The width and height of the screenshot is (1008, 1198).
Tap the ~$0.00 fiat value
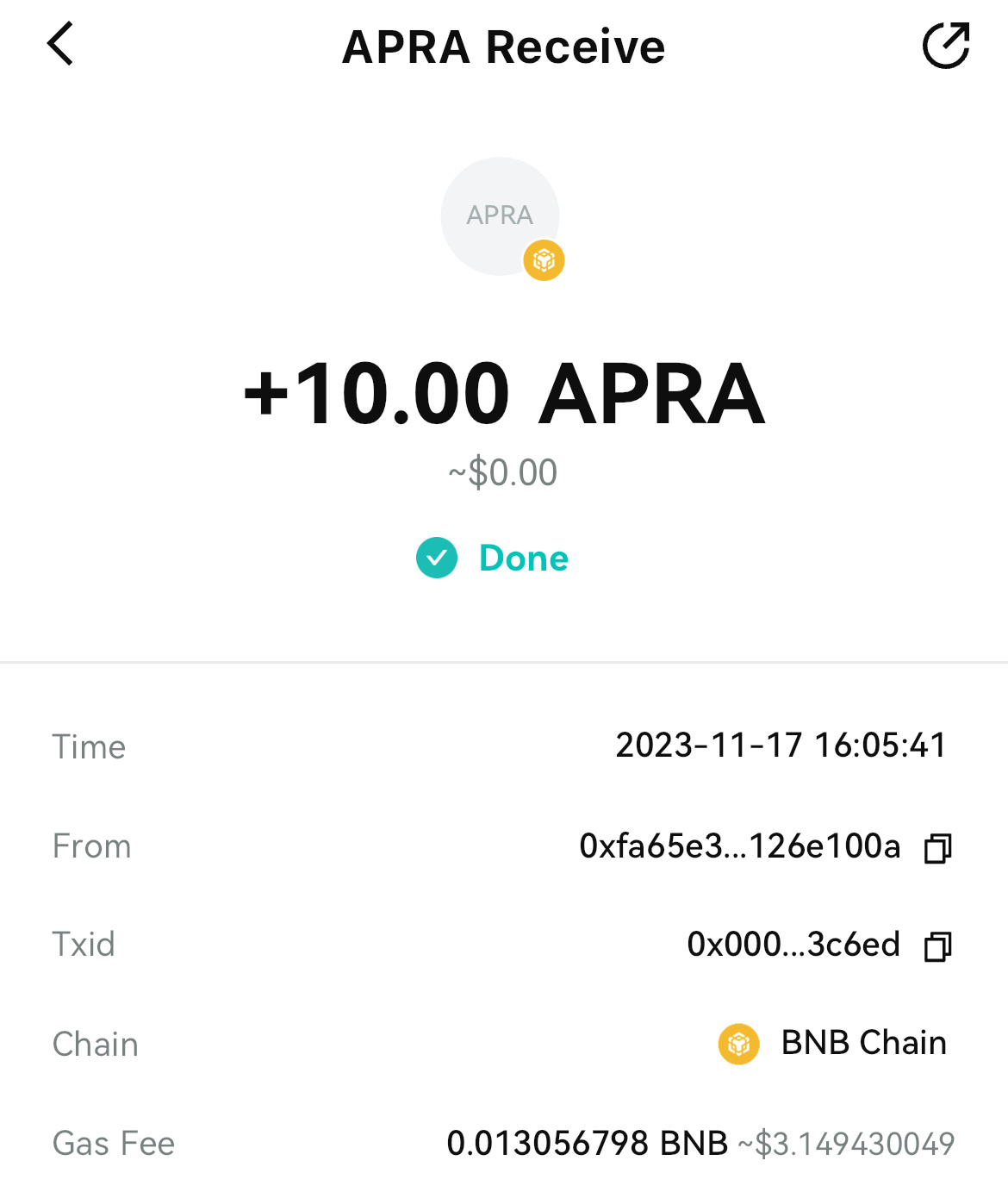pyautogui.click(x=503, y=473)
